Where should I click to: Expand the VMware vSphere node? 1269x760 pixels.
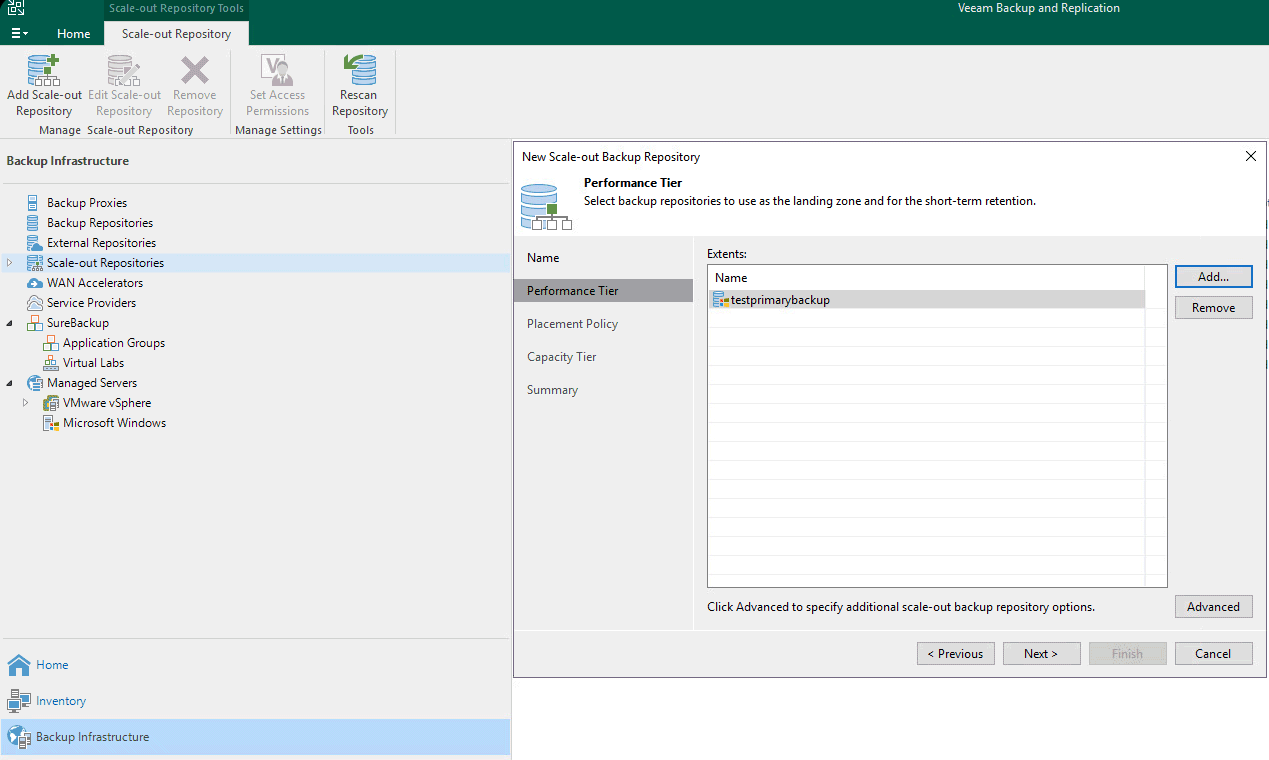26,403
